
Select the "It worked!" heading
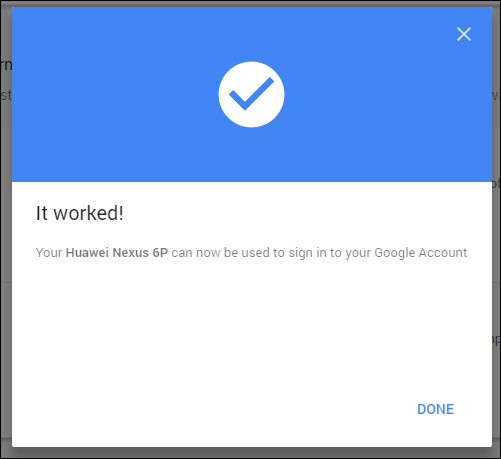[x=80, y=213]
